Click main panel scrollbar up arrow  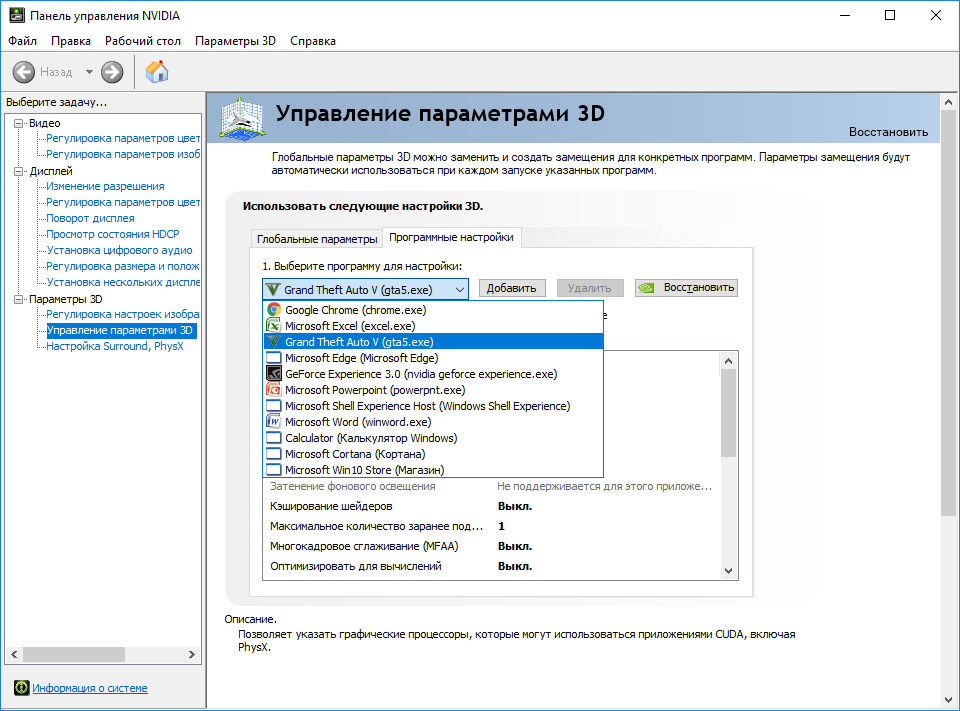click(x=948, y=102)
